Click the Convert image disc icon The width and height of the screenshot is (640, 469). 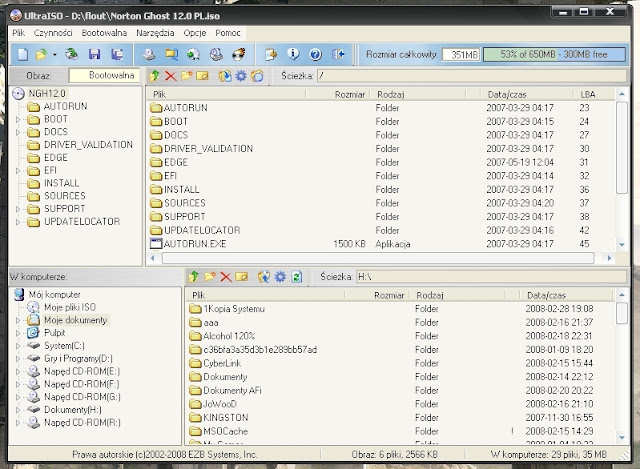point(193,54)
